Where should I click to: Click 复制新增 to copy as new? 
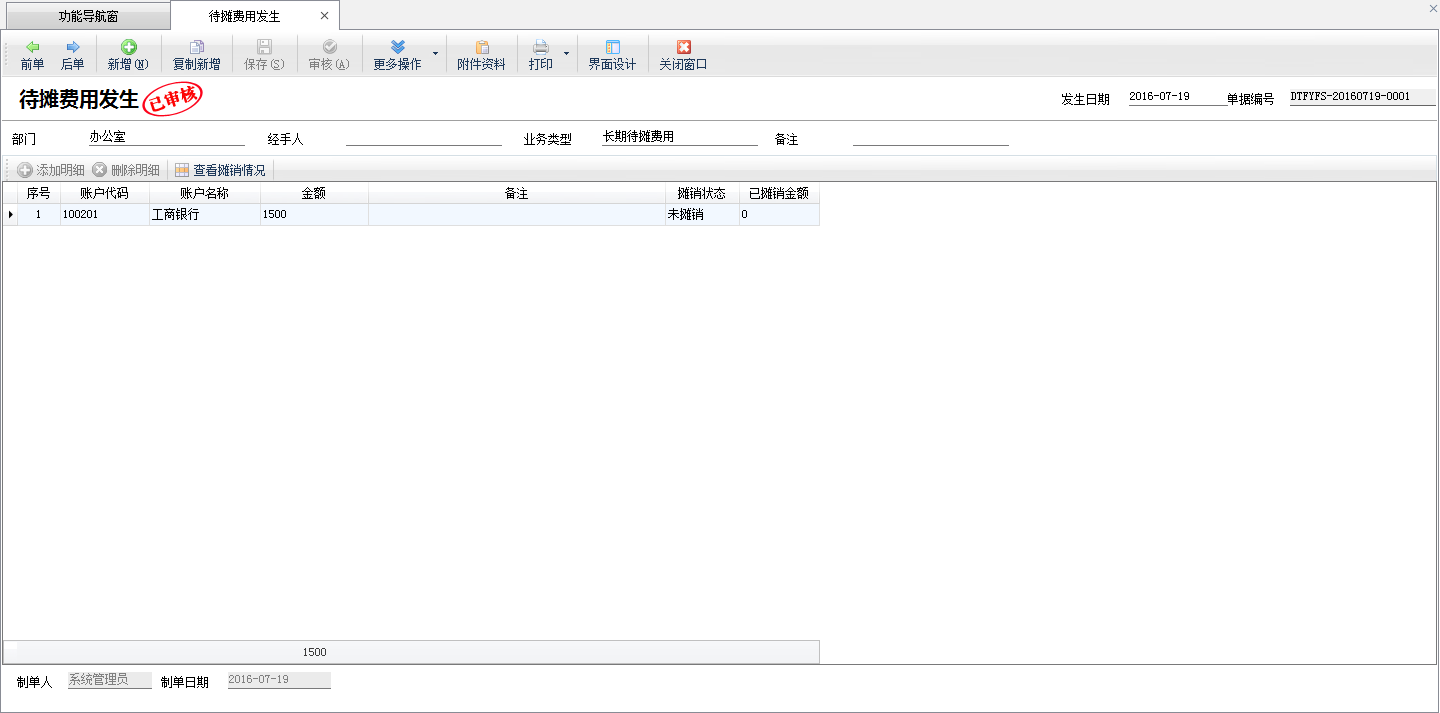click(x=196, y=55)
